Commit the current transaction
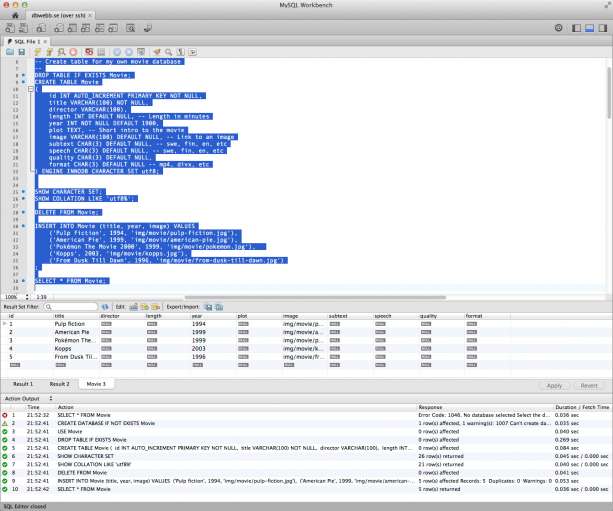This screenshot has height=511, width=613. coord(117,52)
